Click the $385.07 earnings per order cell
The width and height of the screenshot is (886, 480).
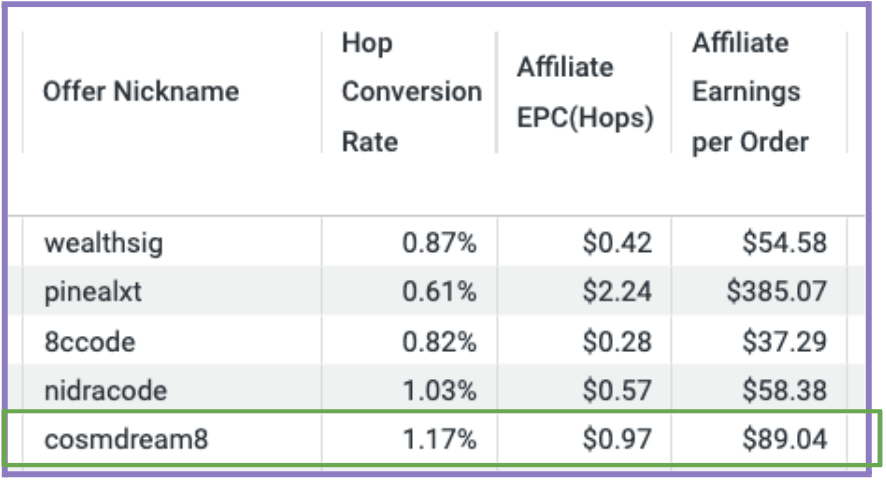point(776,292)
